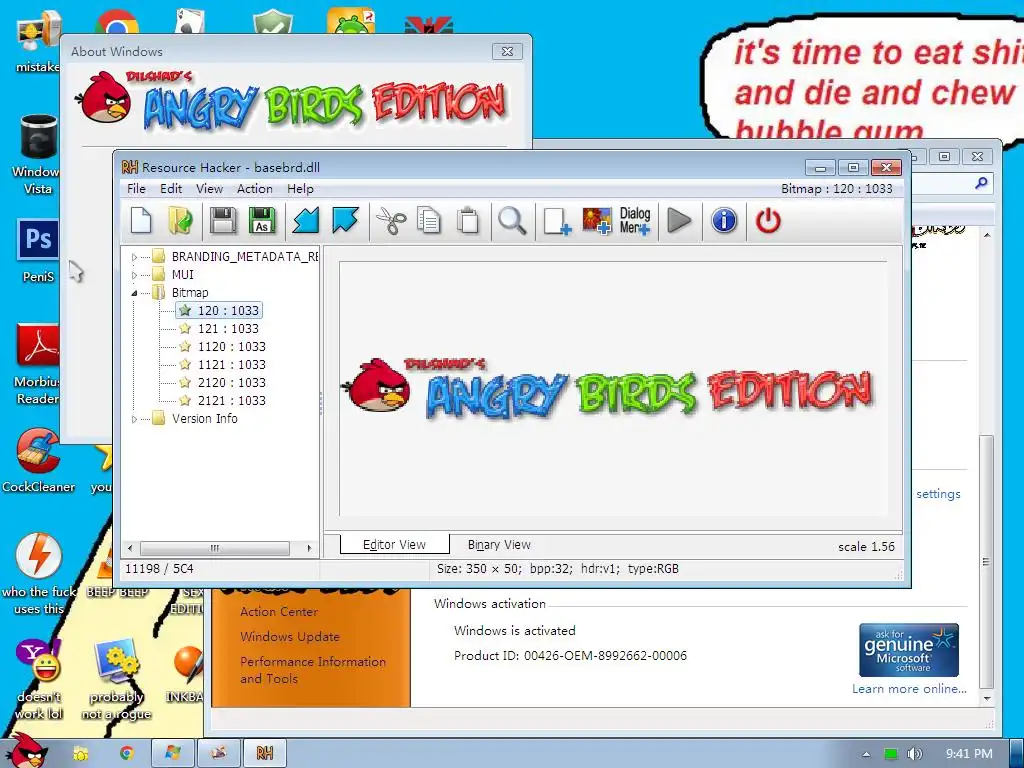Click the Save floppy disk icon

(x=223, y=221)
